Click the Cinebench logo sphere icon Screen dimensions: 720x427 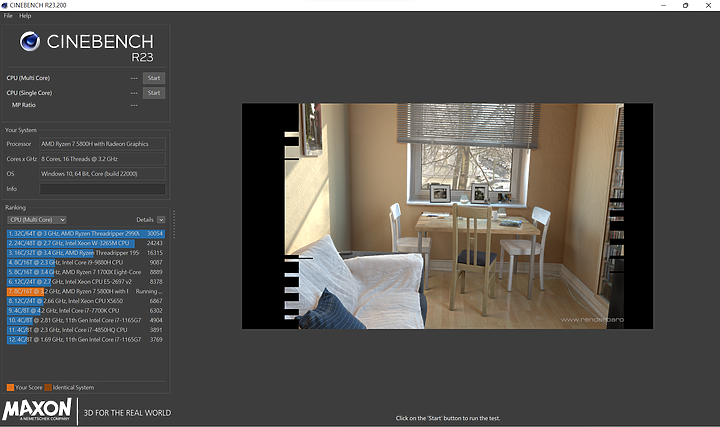[x=30, y=41]
